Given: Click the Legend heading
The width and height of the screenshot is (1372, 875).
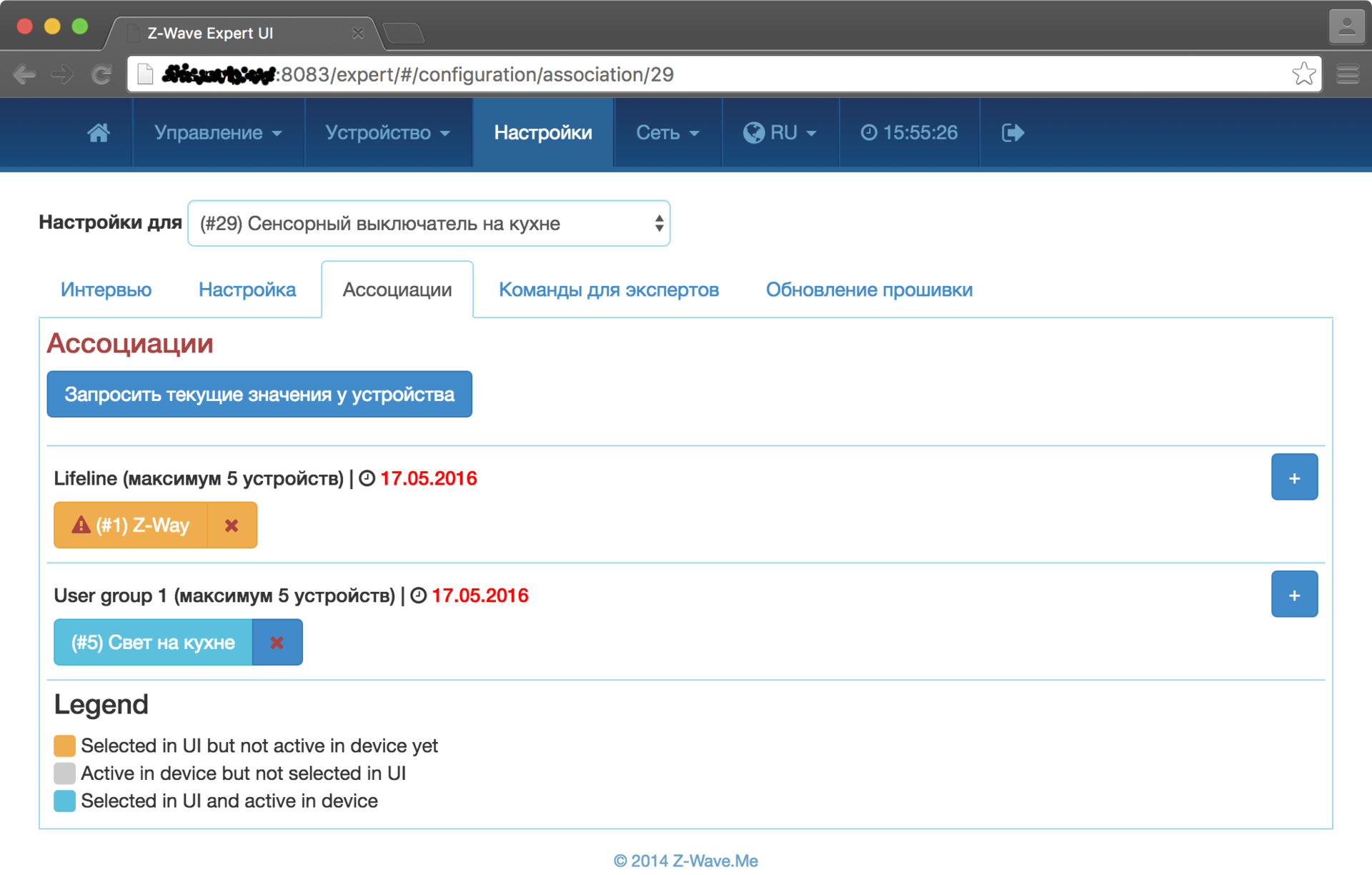Looking at the screenshot, I should (101, 704).
